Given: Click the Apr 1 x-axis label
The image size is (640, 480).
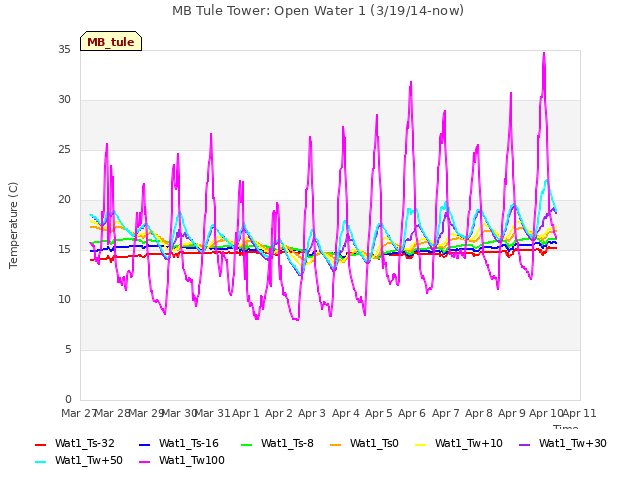Looking at the screenshot, I should click(x=246, y=413).
